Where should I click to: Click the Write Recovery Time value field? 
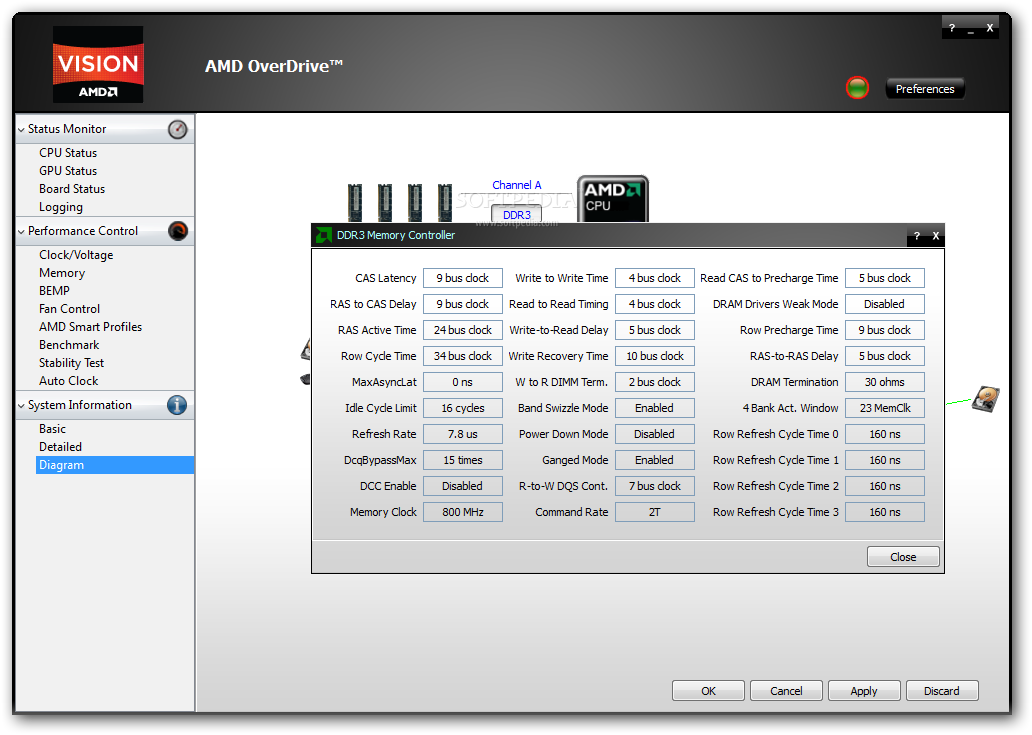pos(655,356)
